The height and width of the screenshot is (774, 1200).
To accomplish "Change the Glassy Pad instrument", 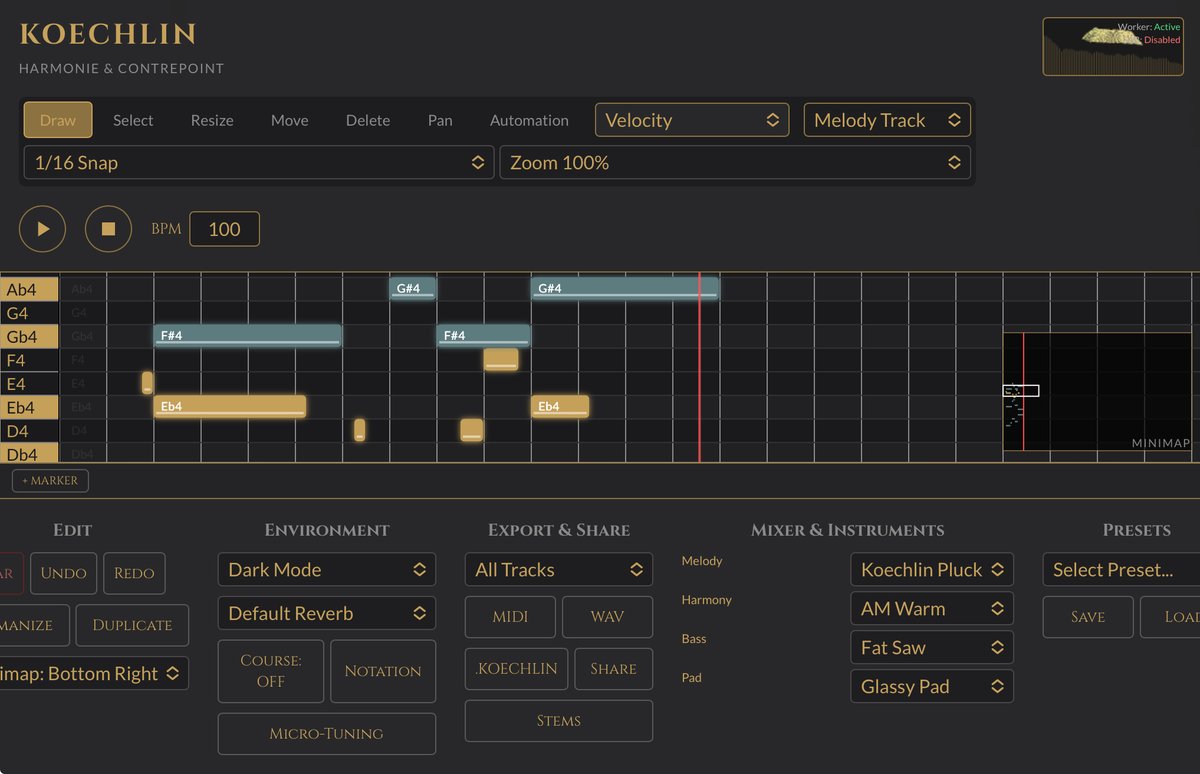I will coord(932,687).
